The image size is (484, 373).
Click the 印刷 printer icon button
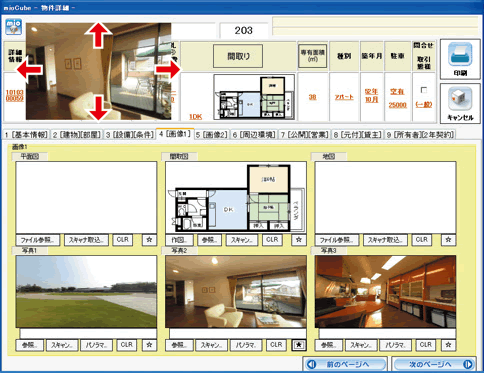coord(460,59)
